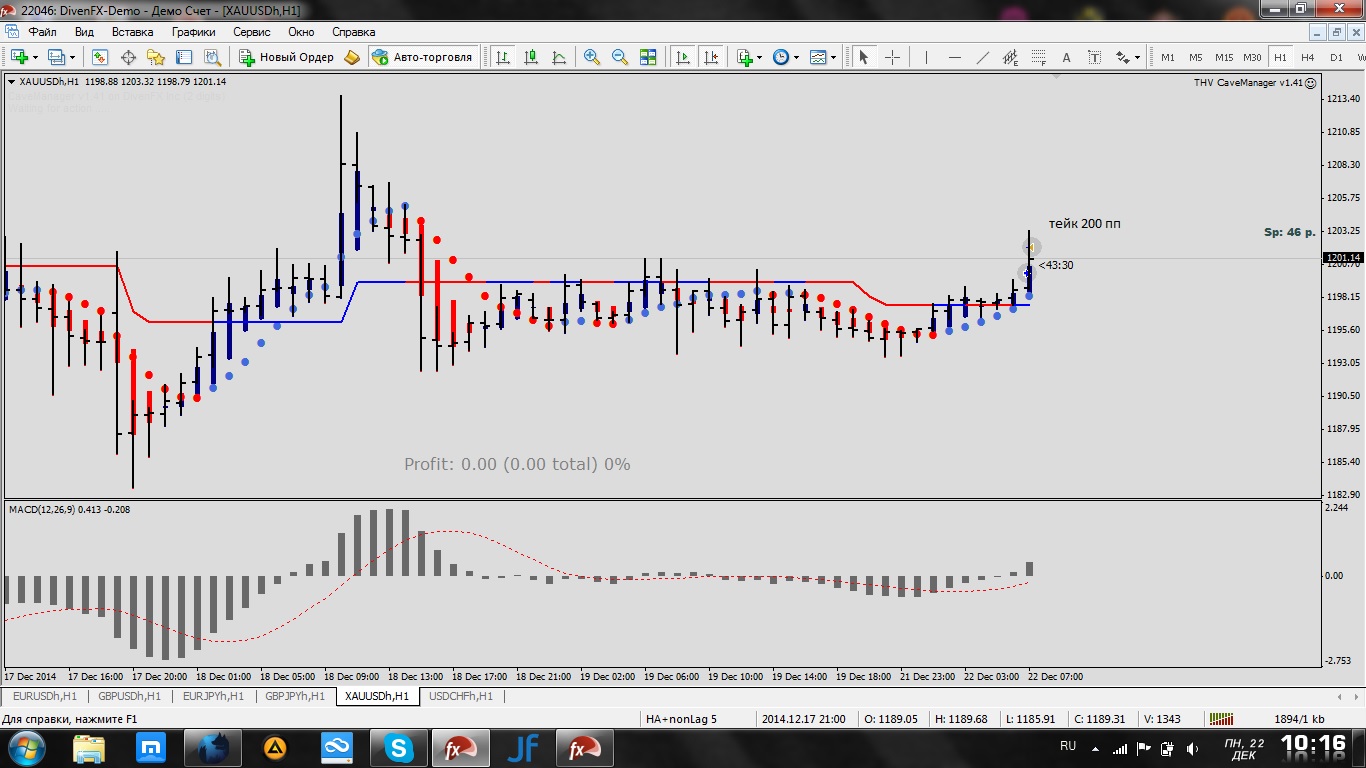Select the 'тейк 200 пп' chart label
This screenshot has height=768, width=1366.
pyautogui.click(x=1085, y=223)
